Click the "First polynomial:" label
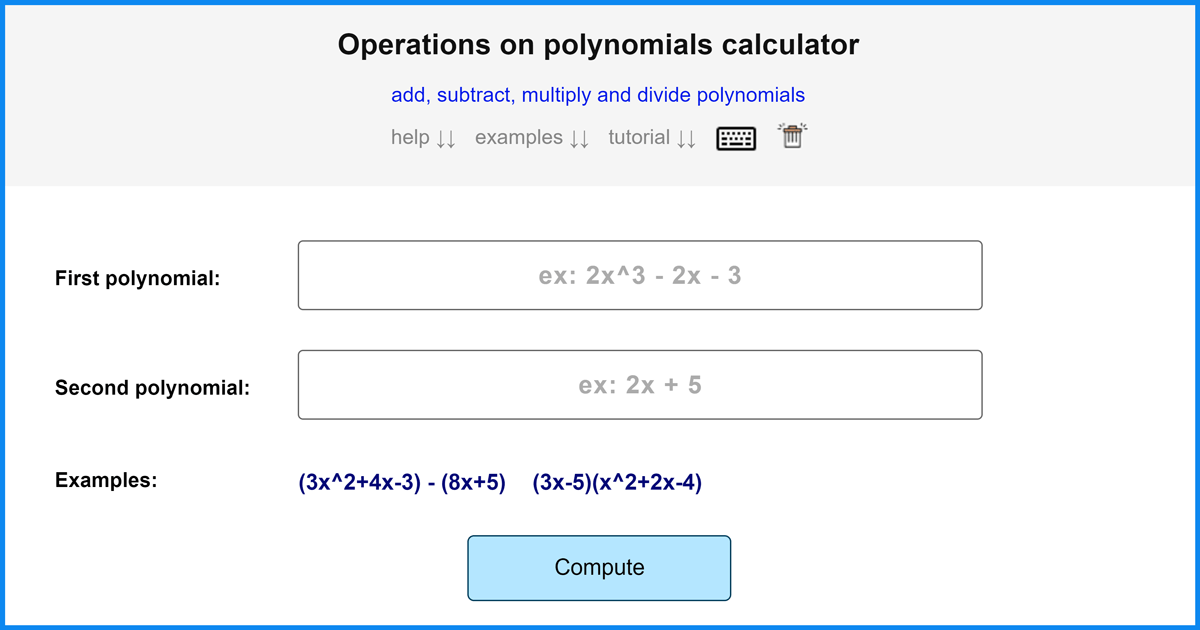Screen dimensions: 1200x630 (x=137, y=279)
